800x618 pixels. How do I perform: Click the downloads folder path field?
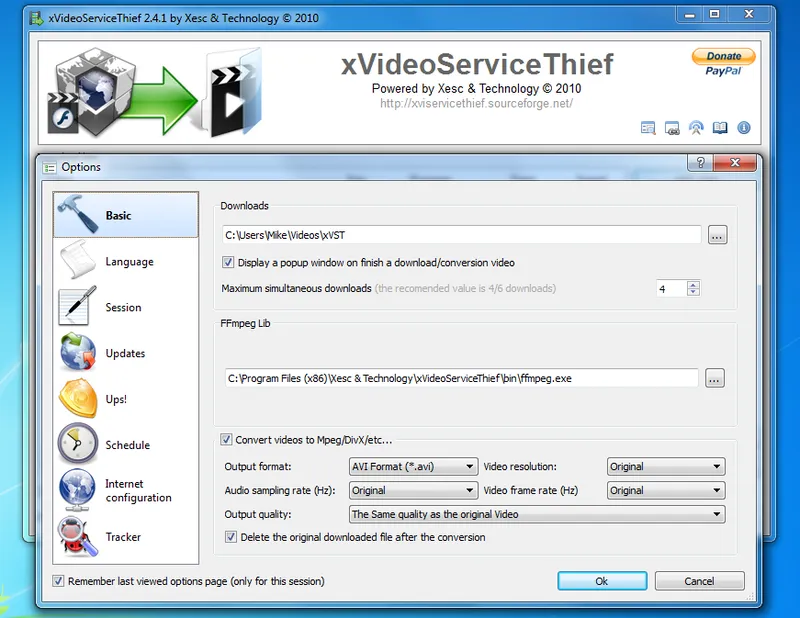point(461,235)
